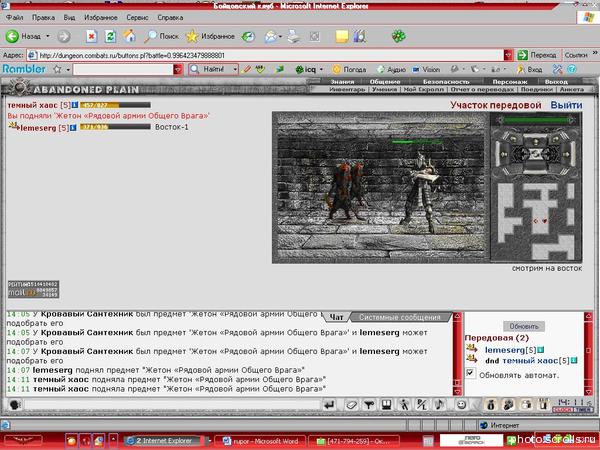Open Rambler search field dropdown
Viewport: 600px width, 450px height.
178,69
